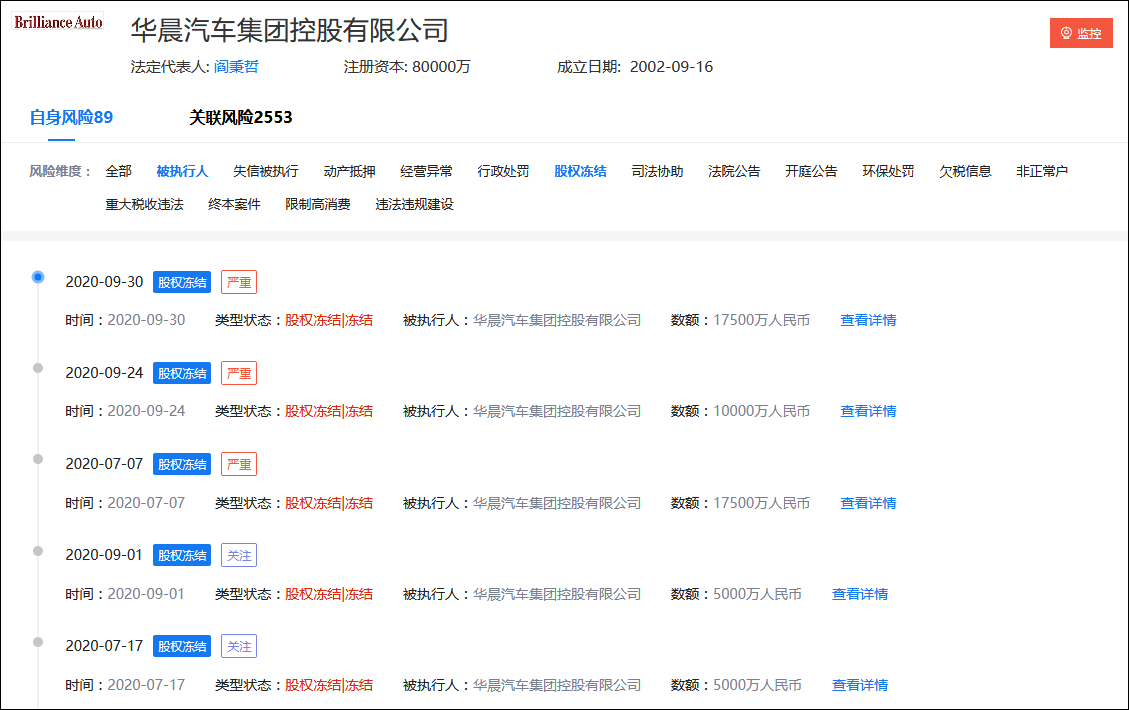1129x710 pixels.
Task: Click the 关注 tag on 2020-09-01 entry
Action: (x=239, y=555)
